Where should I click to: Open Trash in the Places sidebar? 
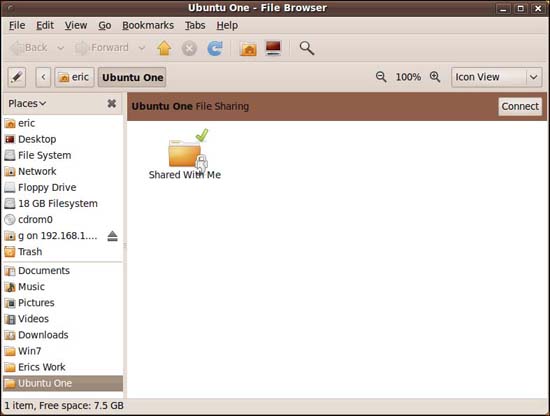pos(30,252)
